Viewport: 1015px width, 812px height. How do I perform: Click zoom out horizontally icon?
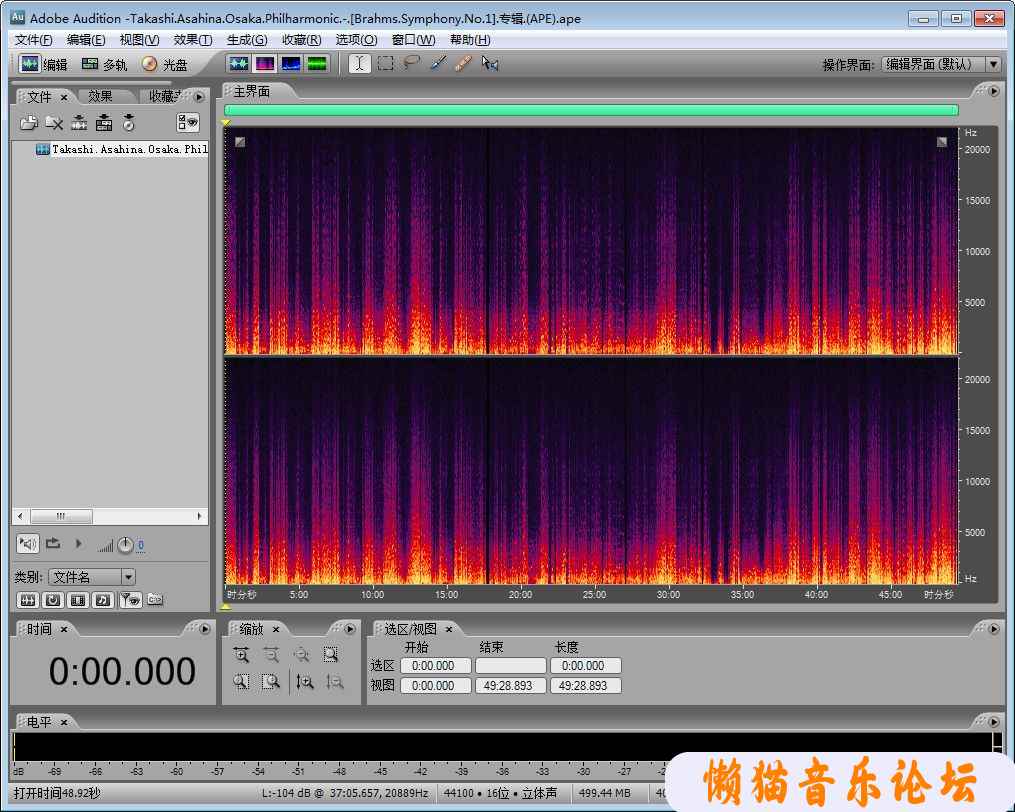[271, 655]
